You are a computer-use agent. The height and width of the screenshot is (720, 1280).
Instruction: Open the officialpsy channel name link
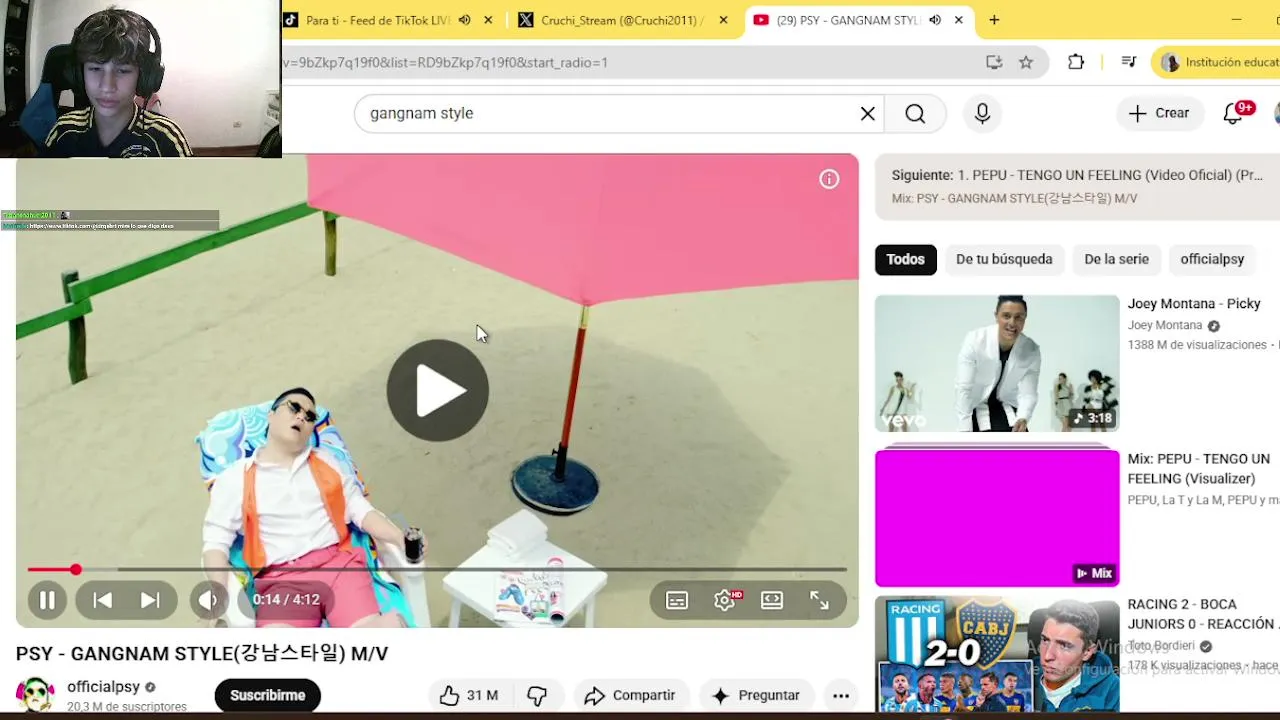pyautogui.click(x=103, y=687)
